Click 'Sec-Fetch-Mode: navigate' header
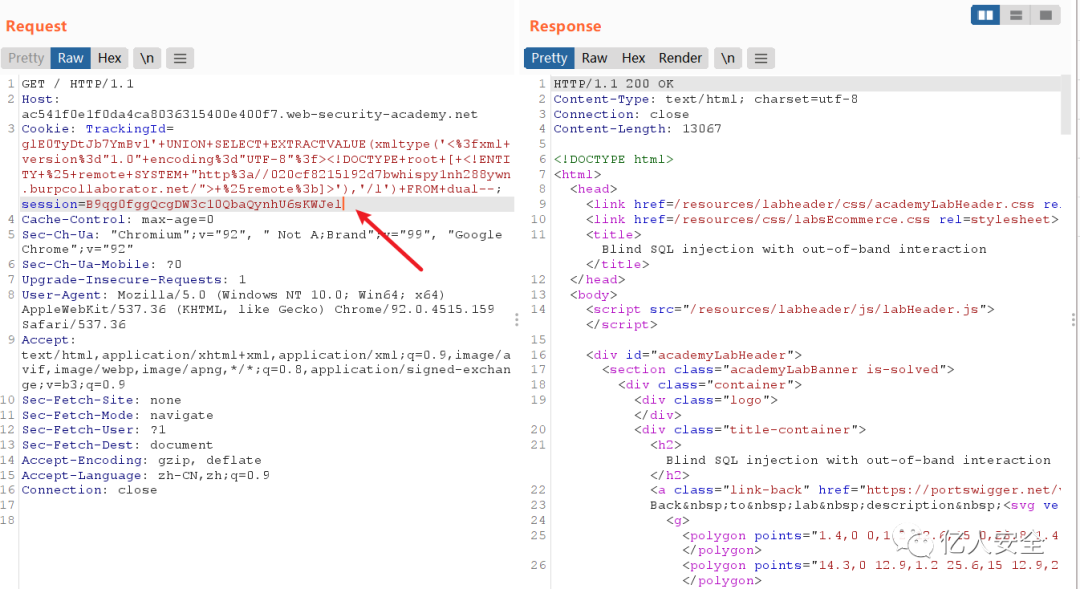 click(118, 415)
